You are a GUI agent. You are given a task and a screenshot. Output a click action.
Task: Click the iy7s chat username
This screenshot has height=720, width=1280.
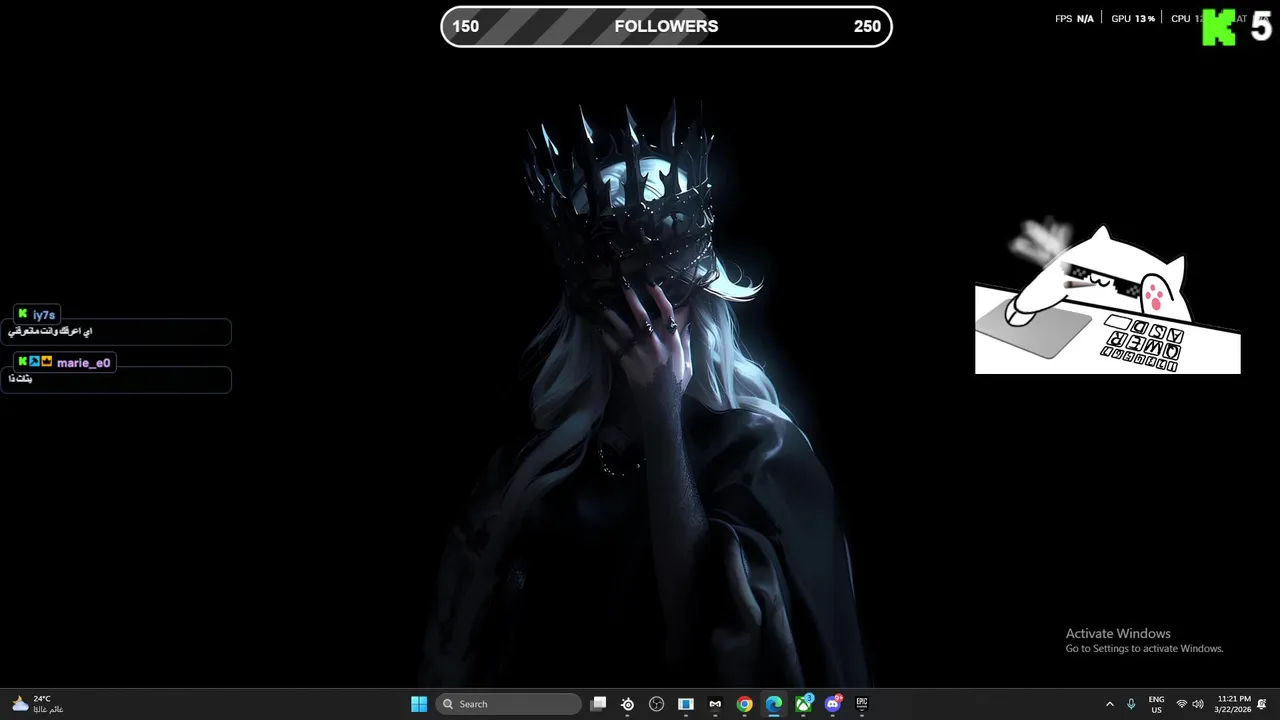click(x=44, y=315)
